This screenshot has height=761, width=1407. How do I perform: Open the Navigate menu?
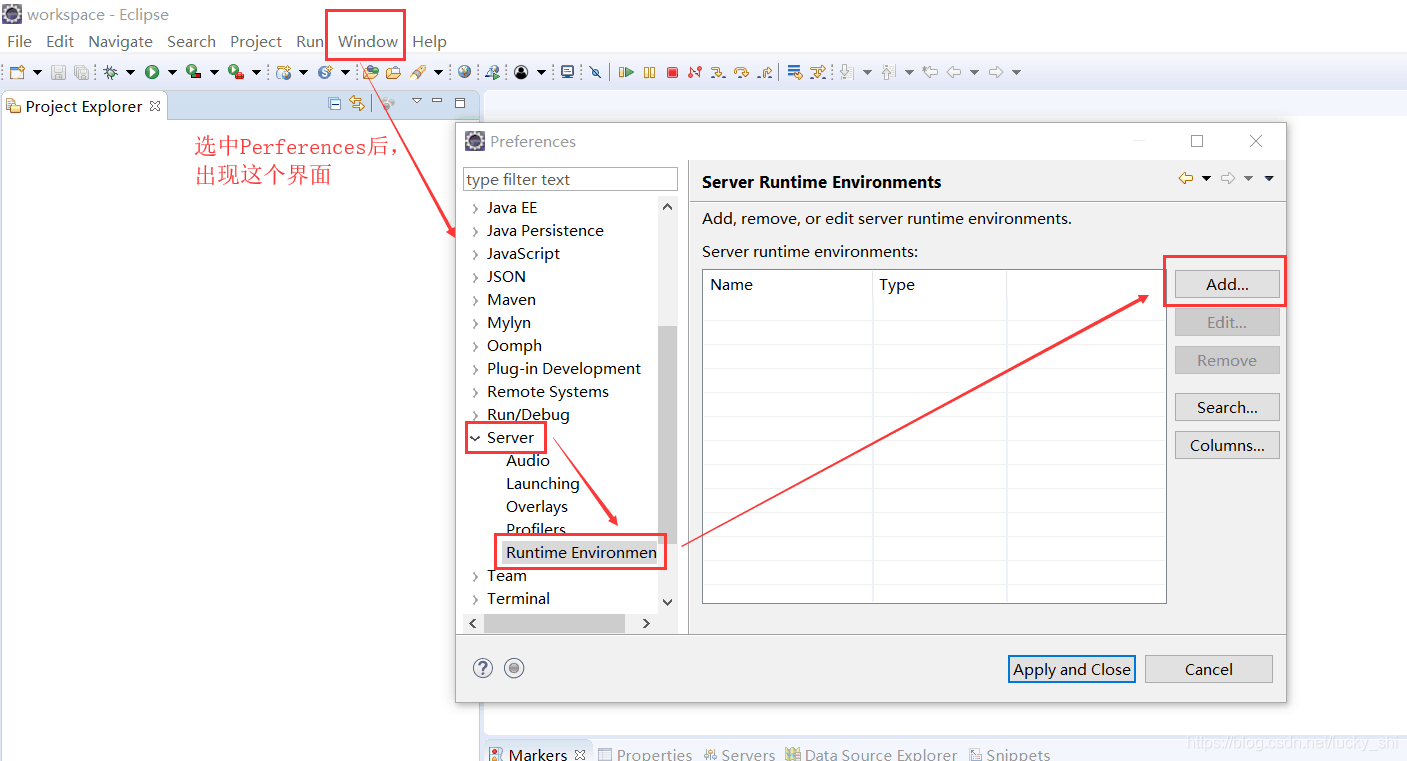(x=120, y=41)
